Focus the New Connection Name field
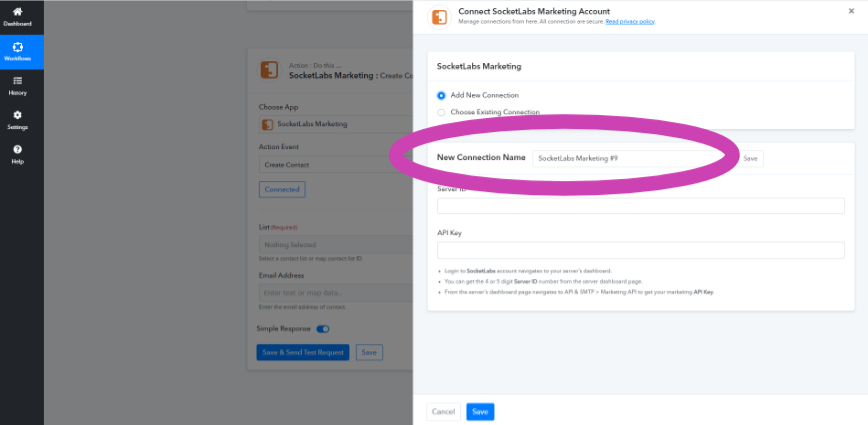868x425 pixels. pyautogui.click(x=632, y=158)
